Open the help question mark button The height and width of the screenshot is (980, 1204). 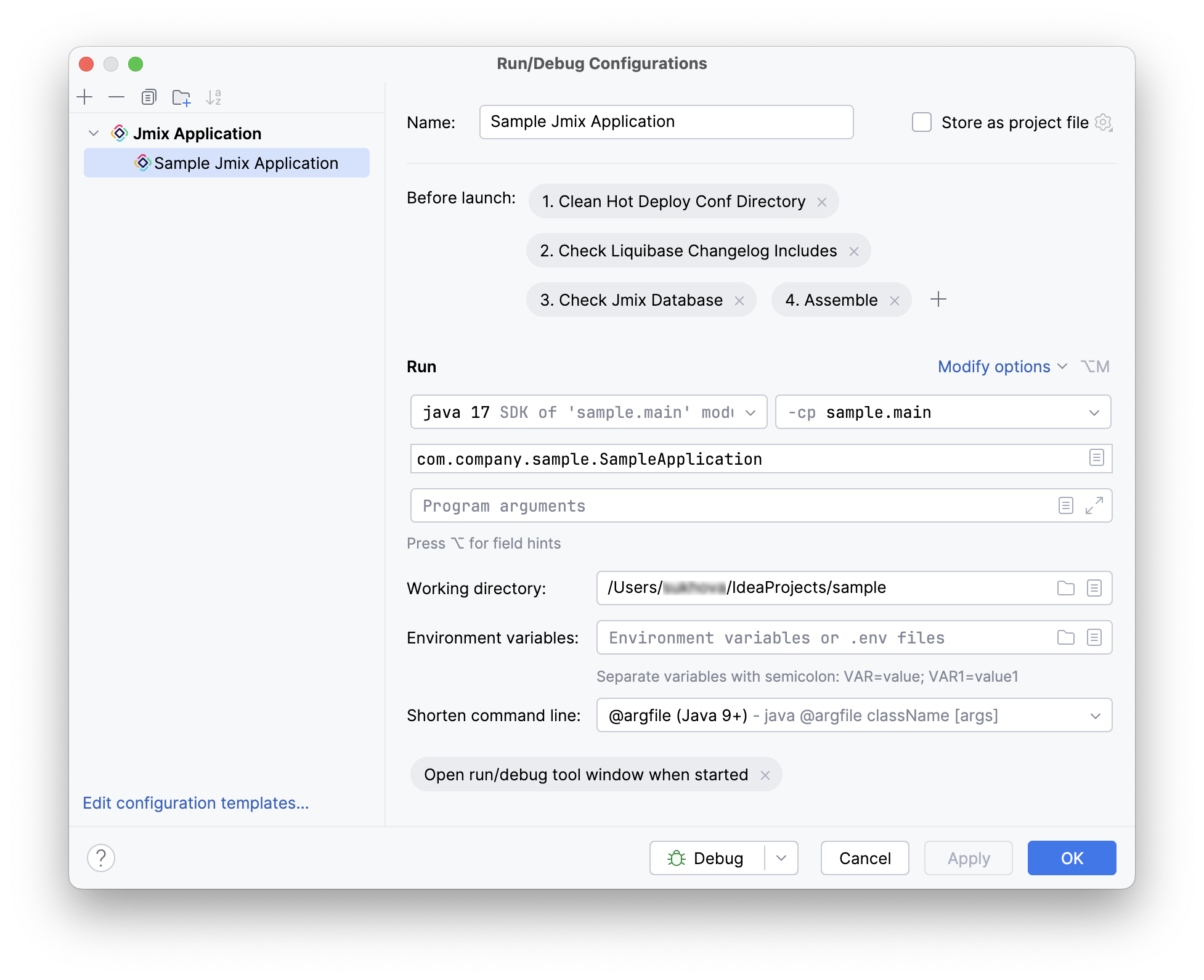coord(101,857)
